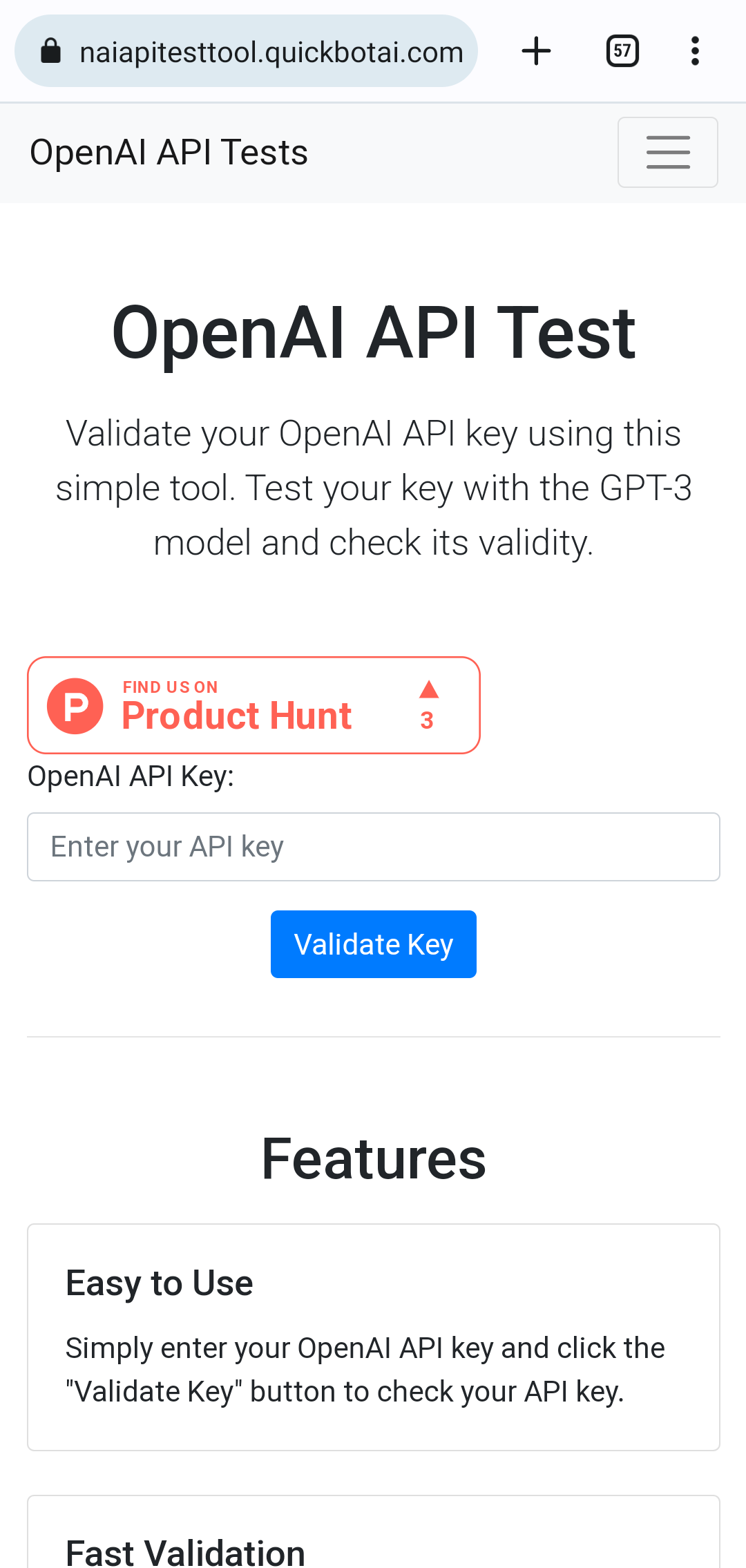Tap the new tab plus icon
746x1568 pixels.
(x=536, y=51)
